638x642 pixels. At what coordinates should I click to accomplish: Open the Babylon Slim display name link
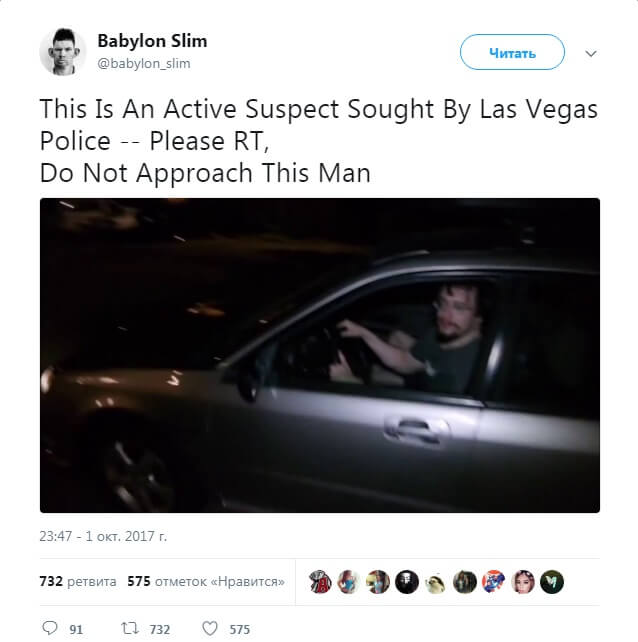pyautogui.click(x=152, y=41)
